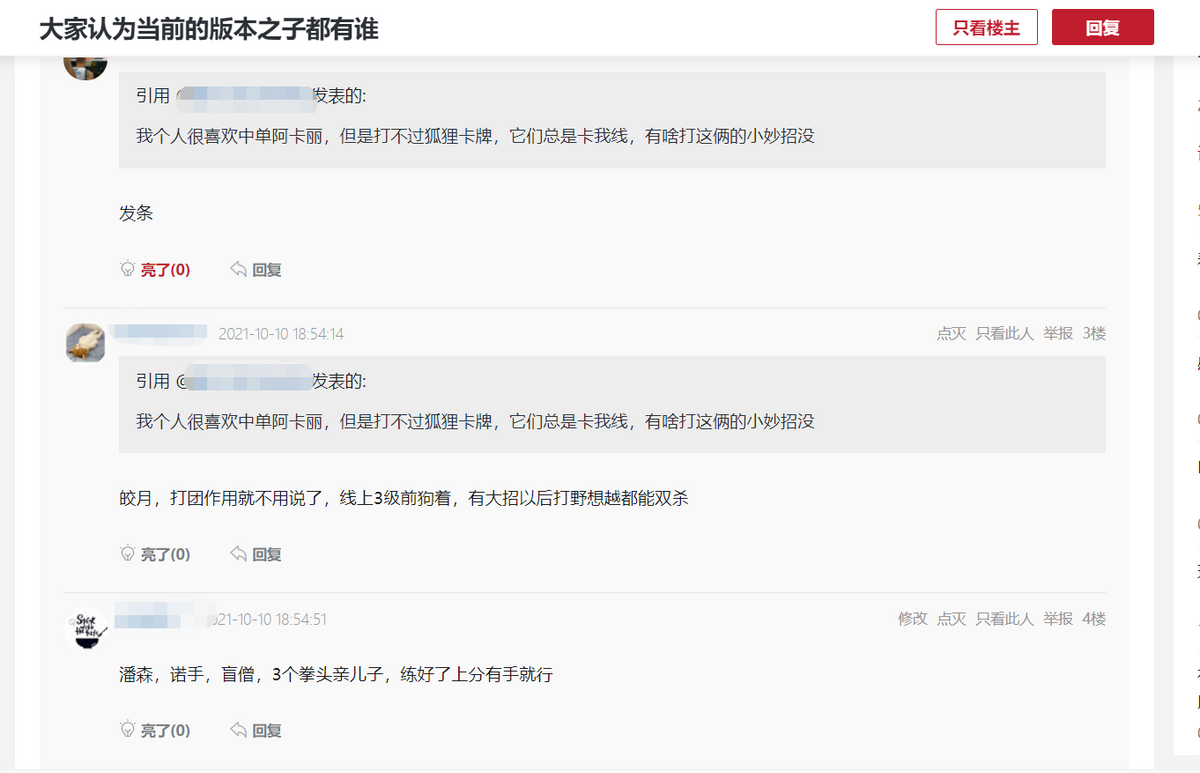Click the 只看楼主 button

986,28
